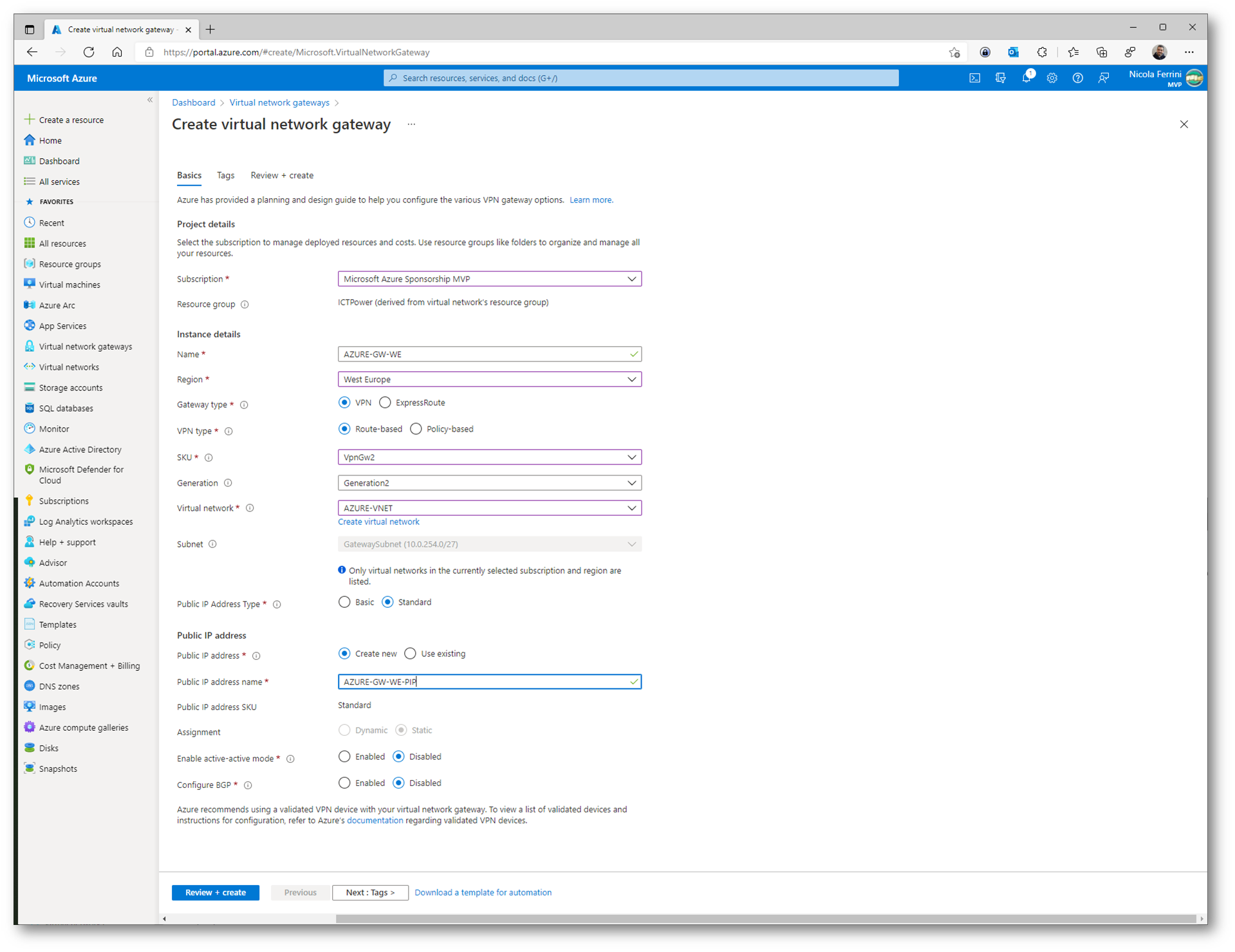
Task: Open the ellipsis menu beside page title
Action: 411,124
